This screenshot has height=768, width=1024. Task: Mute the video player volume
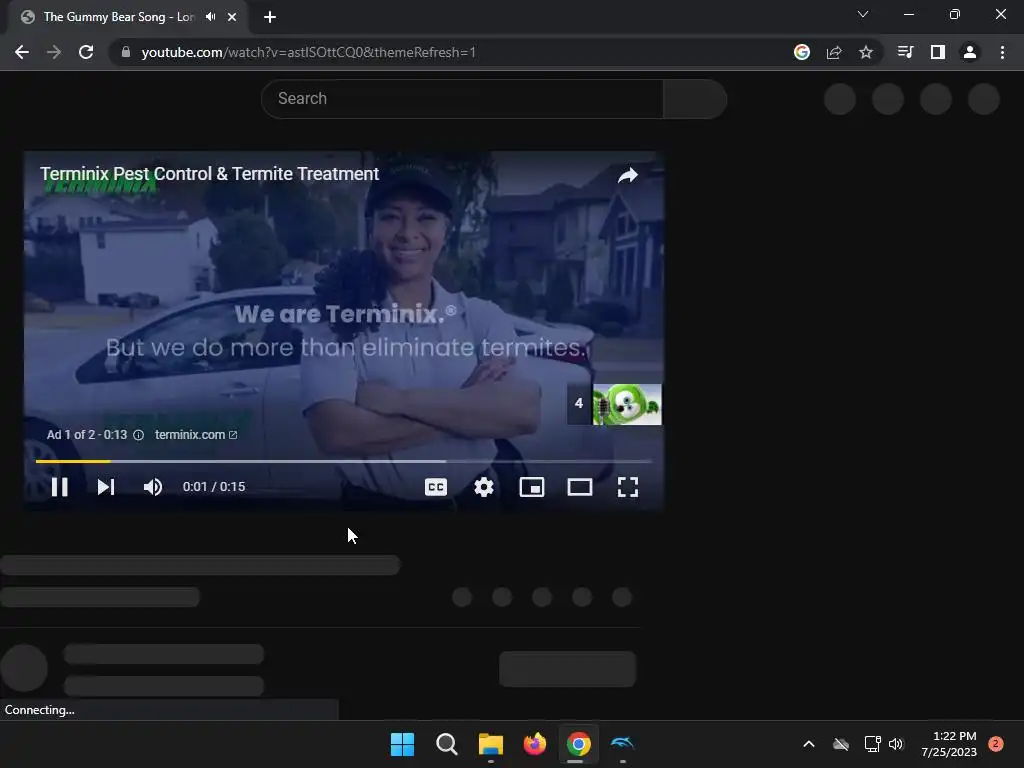click(153, 487)
